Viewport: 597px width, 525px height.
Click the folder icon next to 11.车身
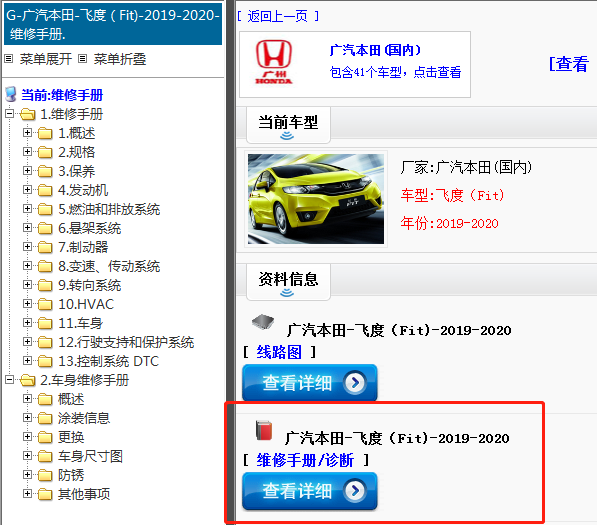(x=45, y=323)
